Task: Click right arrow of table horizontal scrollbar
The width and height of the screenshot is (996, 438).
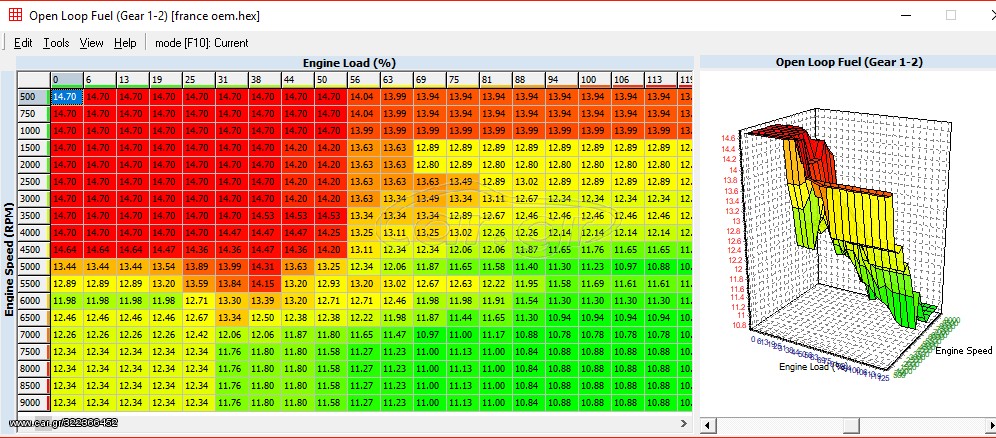Action: (683, 423)
